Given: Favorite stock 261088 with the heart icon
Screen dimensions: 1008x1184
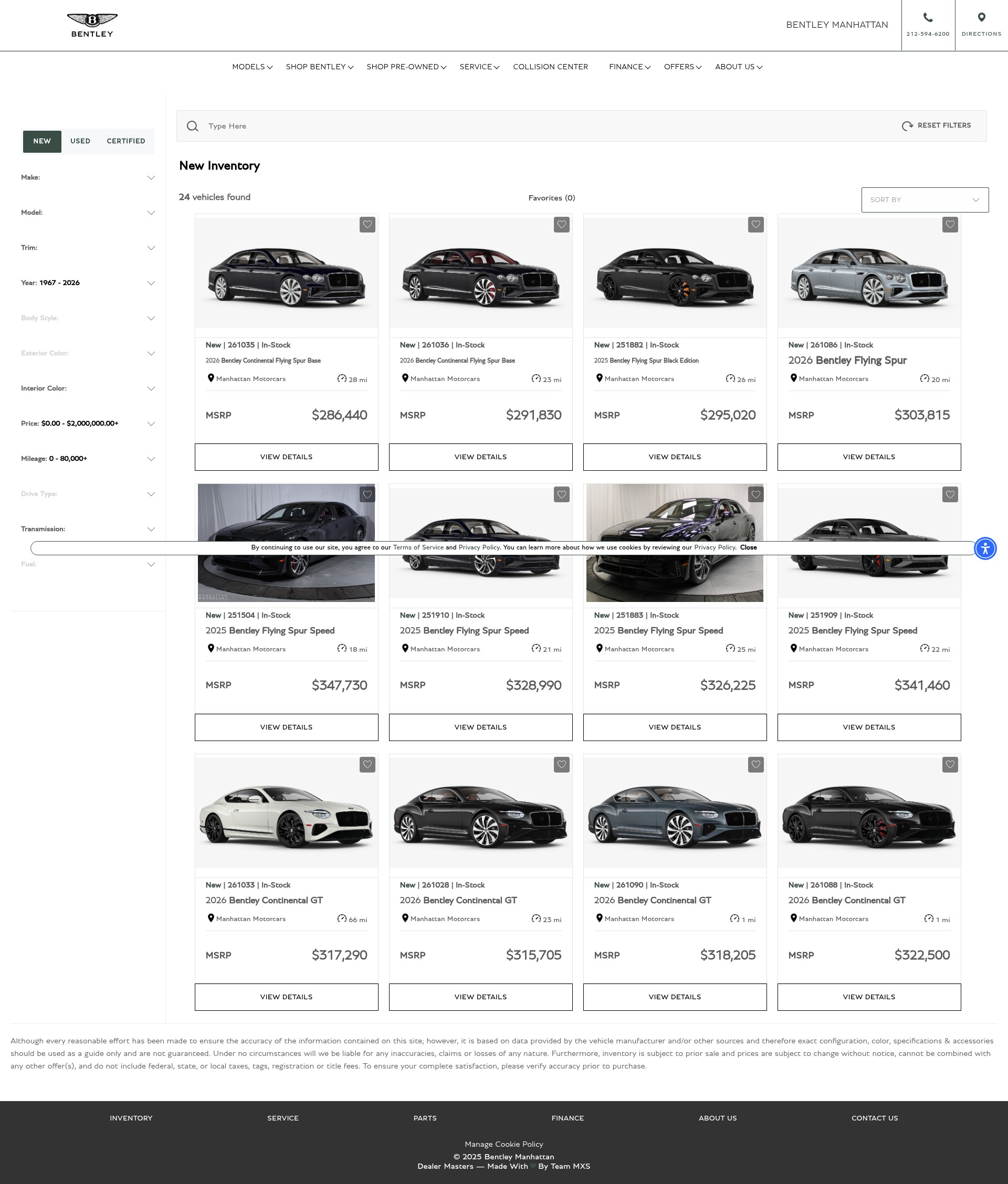Looking at the screenshot, I should click(x=950, y=764).
